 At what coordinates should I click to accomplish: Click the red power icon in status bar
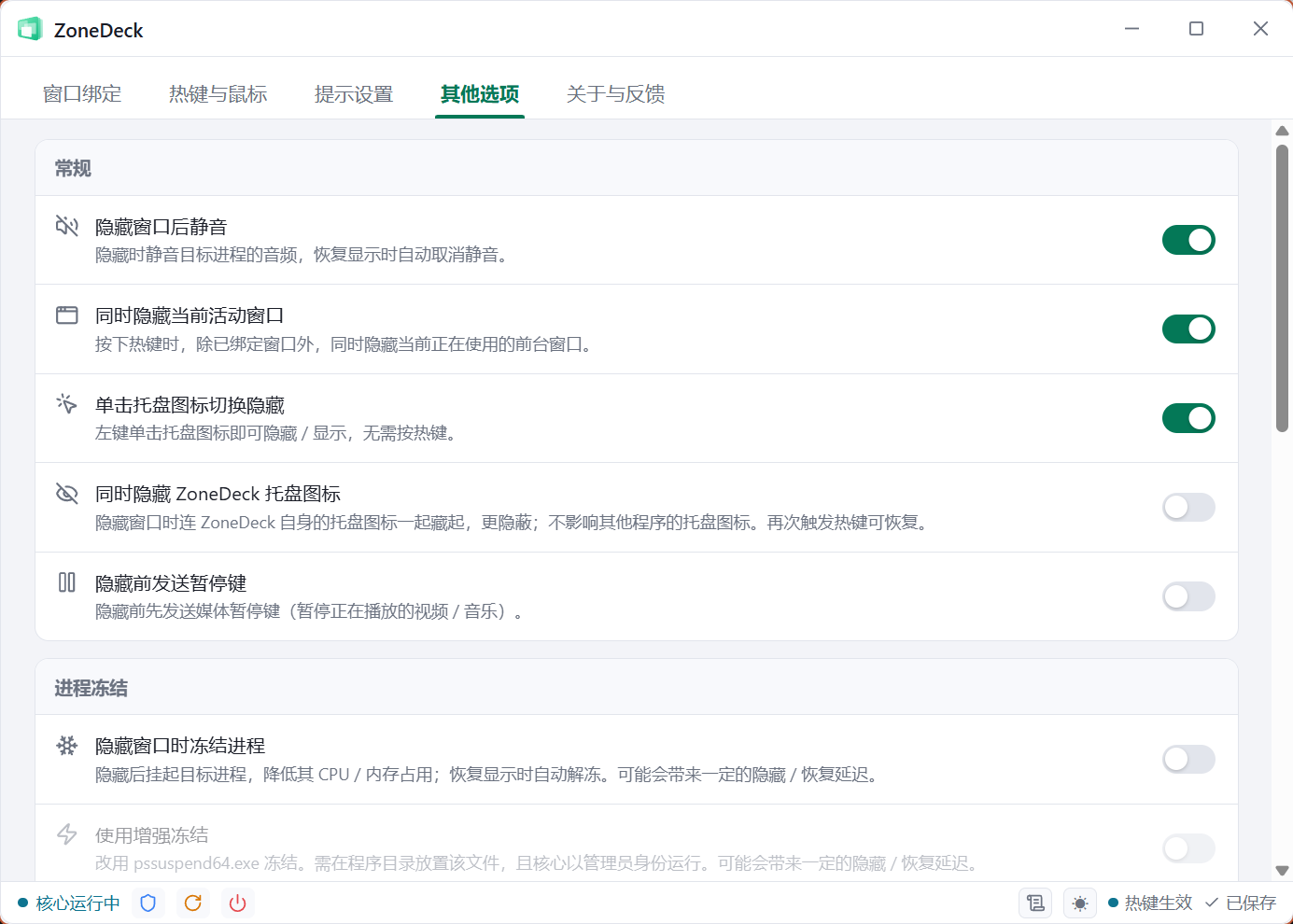point(237,903)
